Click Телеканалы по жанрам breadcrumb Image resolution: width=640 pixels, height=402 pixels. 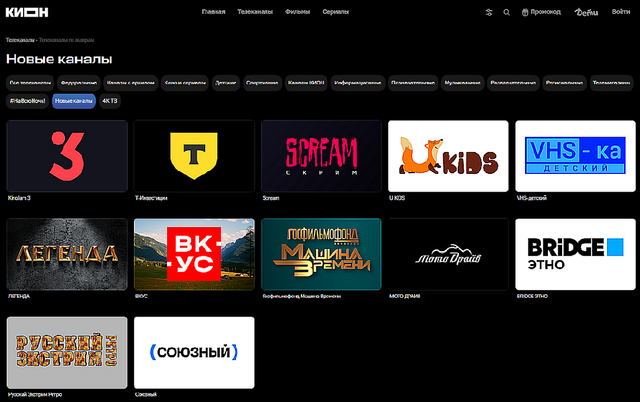(67, 40)
